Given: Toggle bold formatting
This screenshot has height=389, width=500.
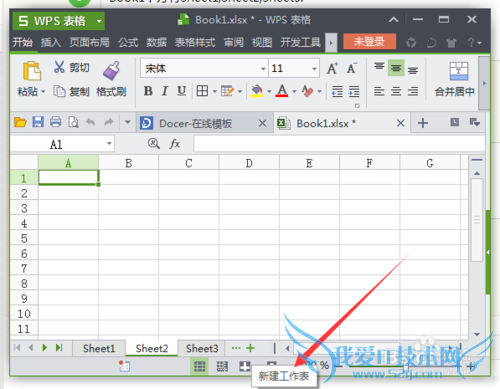Looking at the screenshot, I should tap(148, 91).
